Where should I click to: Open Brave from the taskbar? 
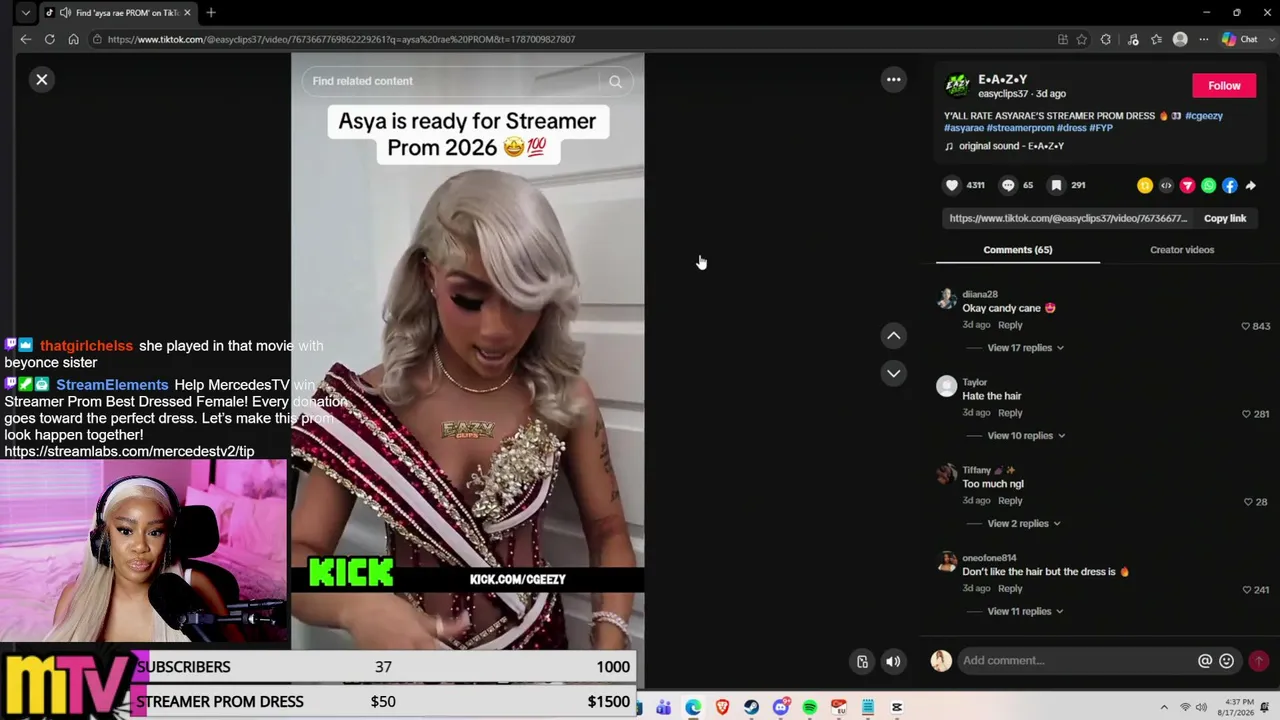coord(722,708)
